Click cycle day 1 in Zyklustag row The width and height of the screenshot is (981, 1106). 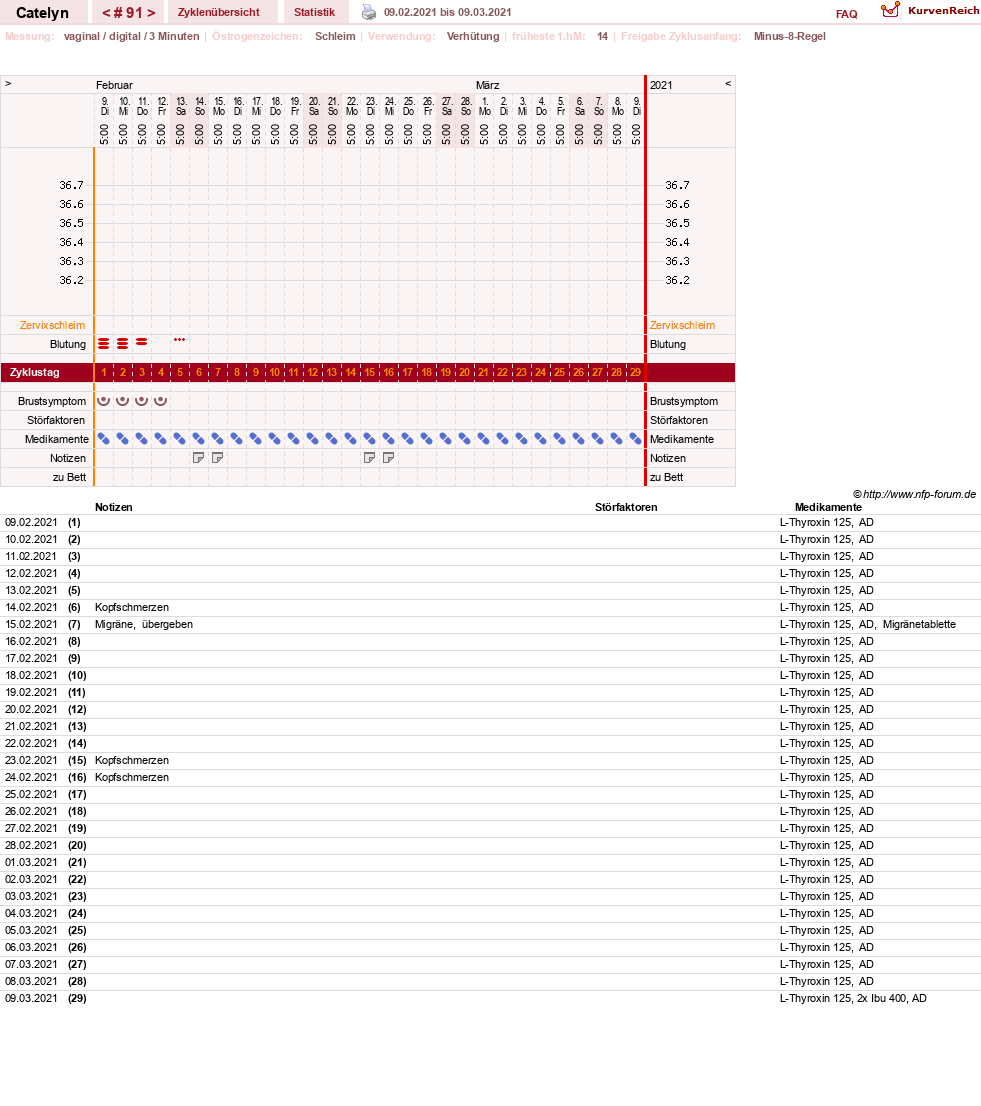[104, 372]
